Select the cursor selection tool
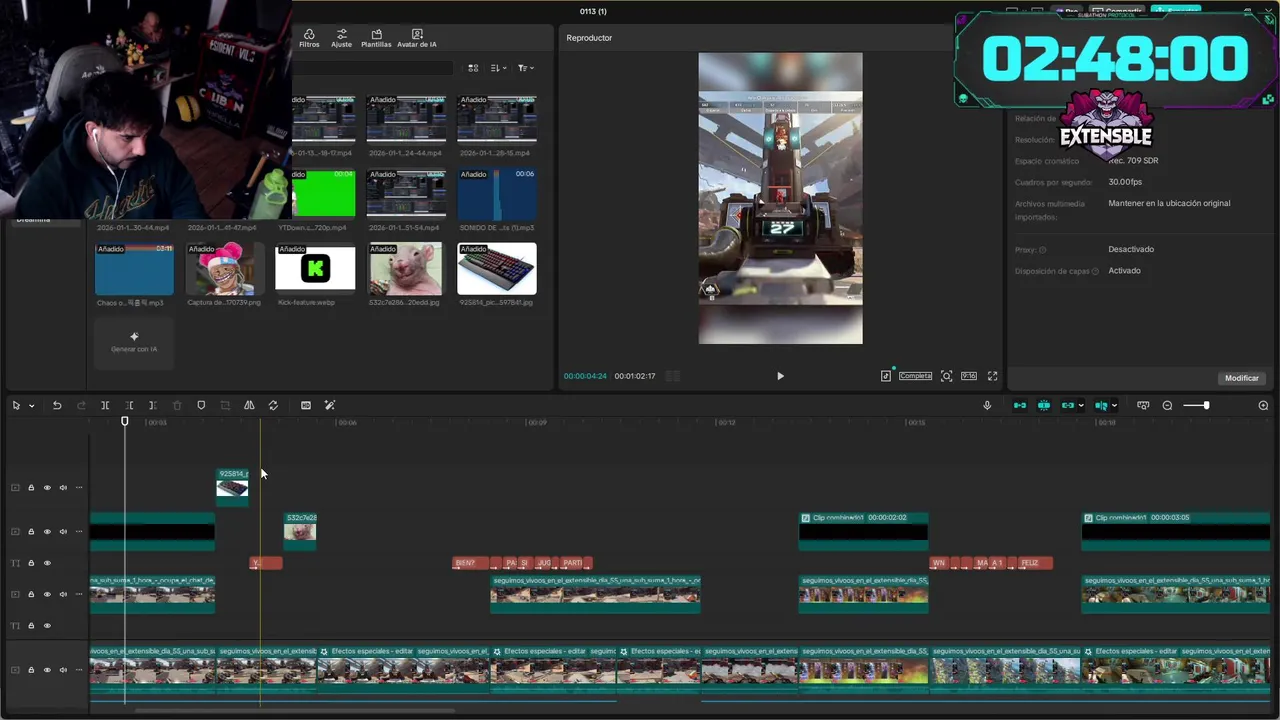Image resolution: width=1280 pixels, height=720 pixels. (x=16, y=405)
